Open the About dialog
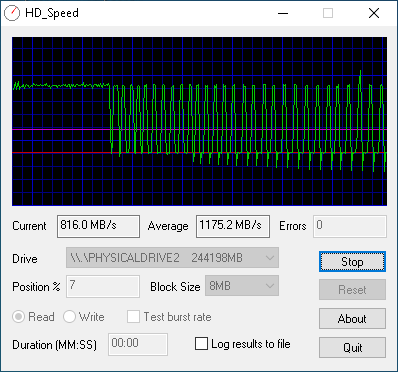Screen dimensions: 398x372 click(352, 319)
